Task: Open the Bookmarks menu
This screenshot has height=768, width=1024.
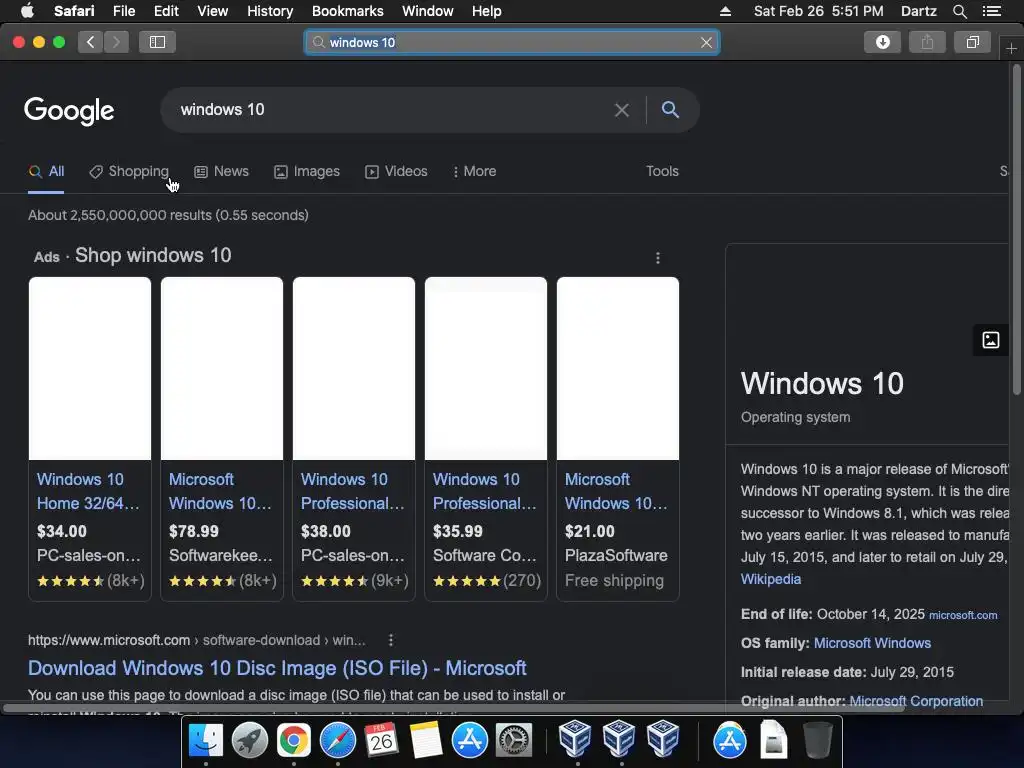Action: pos(347,11)
